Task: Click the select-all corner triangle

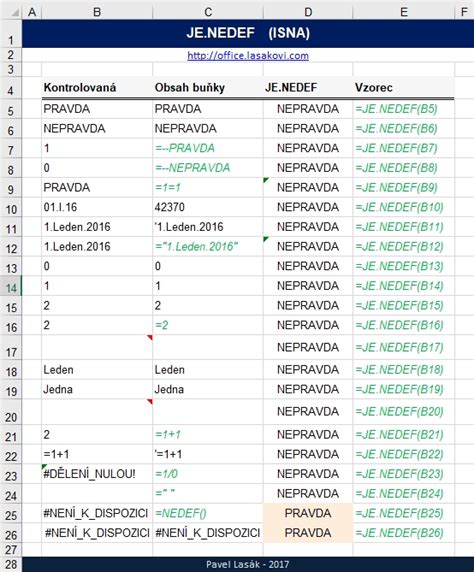Action: [x=15, y=13]
